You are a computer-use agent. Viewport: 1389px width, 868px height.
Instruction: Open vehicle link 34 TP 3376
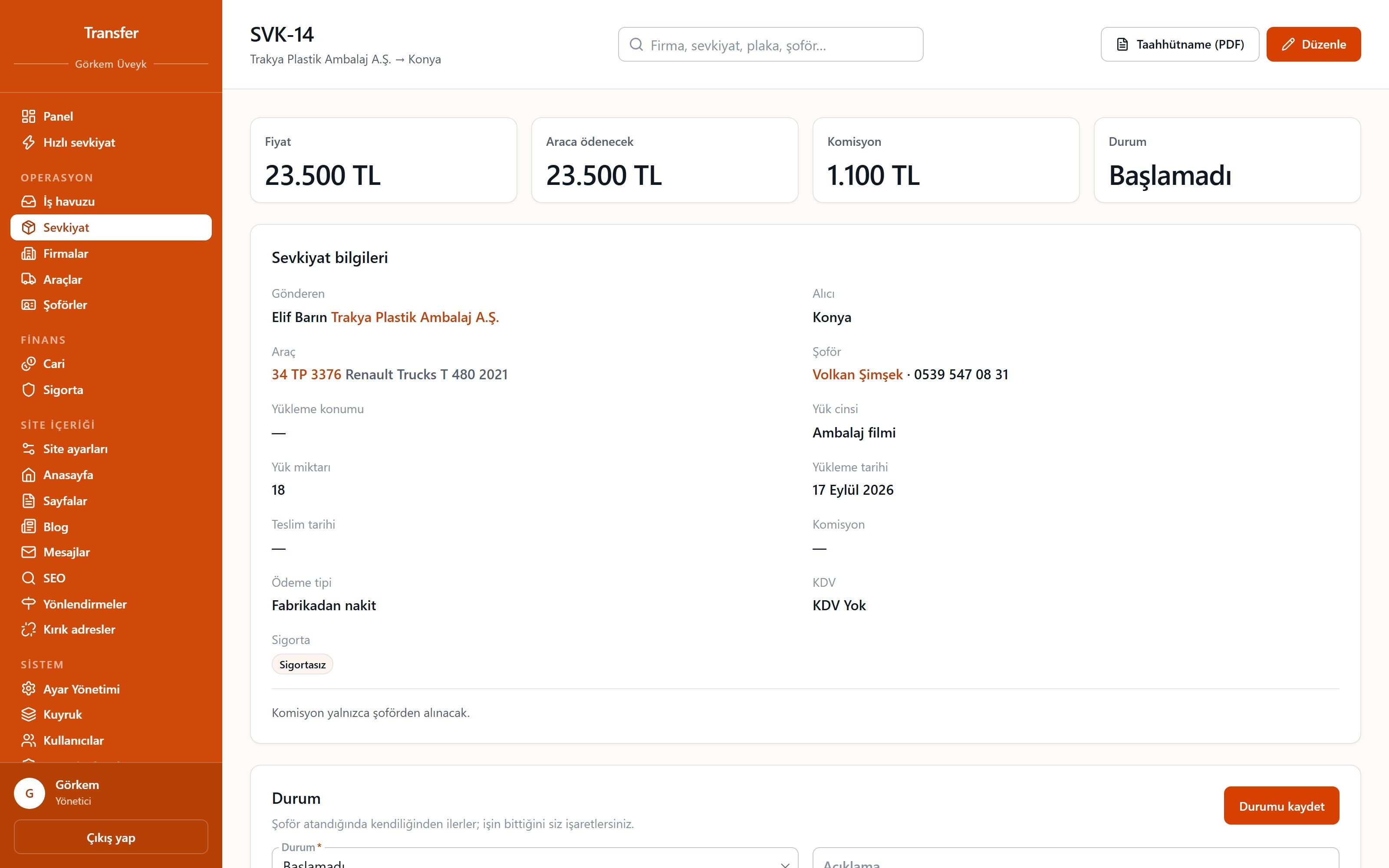pyautogui.click(x=306, y=375)
